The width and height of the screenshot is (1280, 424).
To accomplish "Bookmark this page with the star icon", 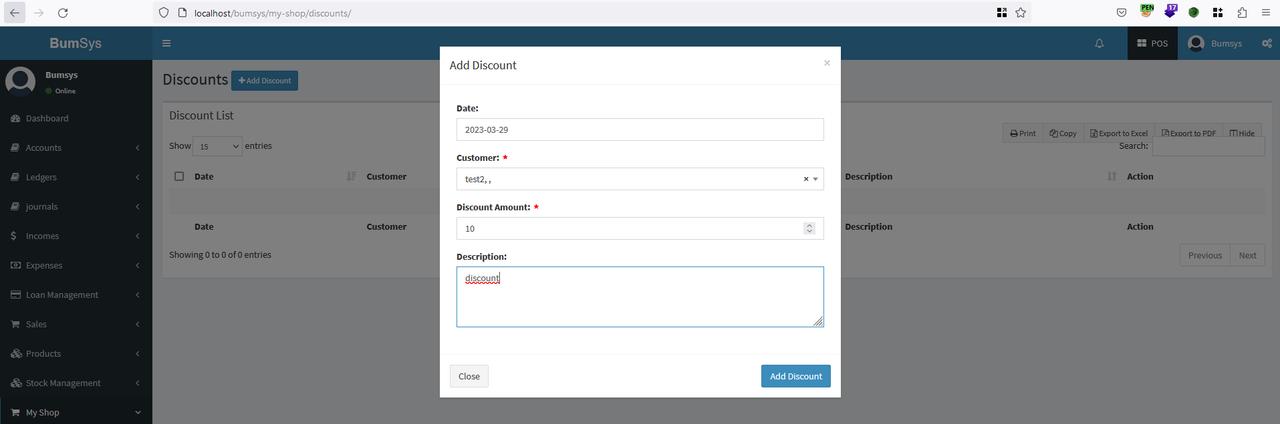I will pos(1020,13).
